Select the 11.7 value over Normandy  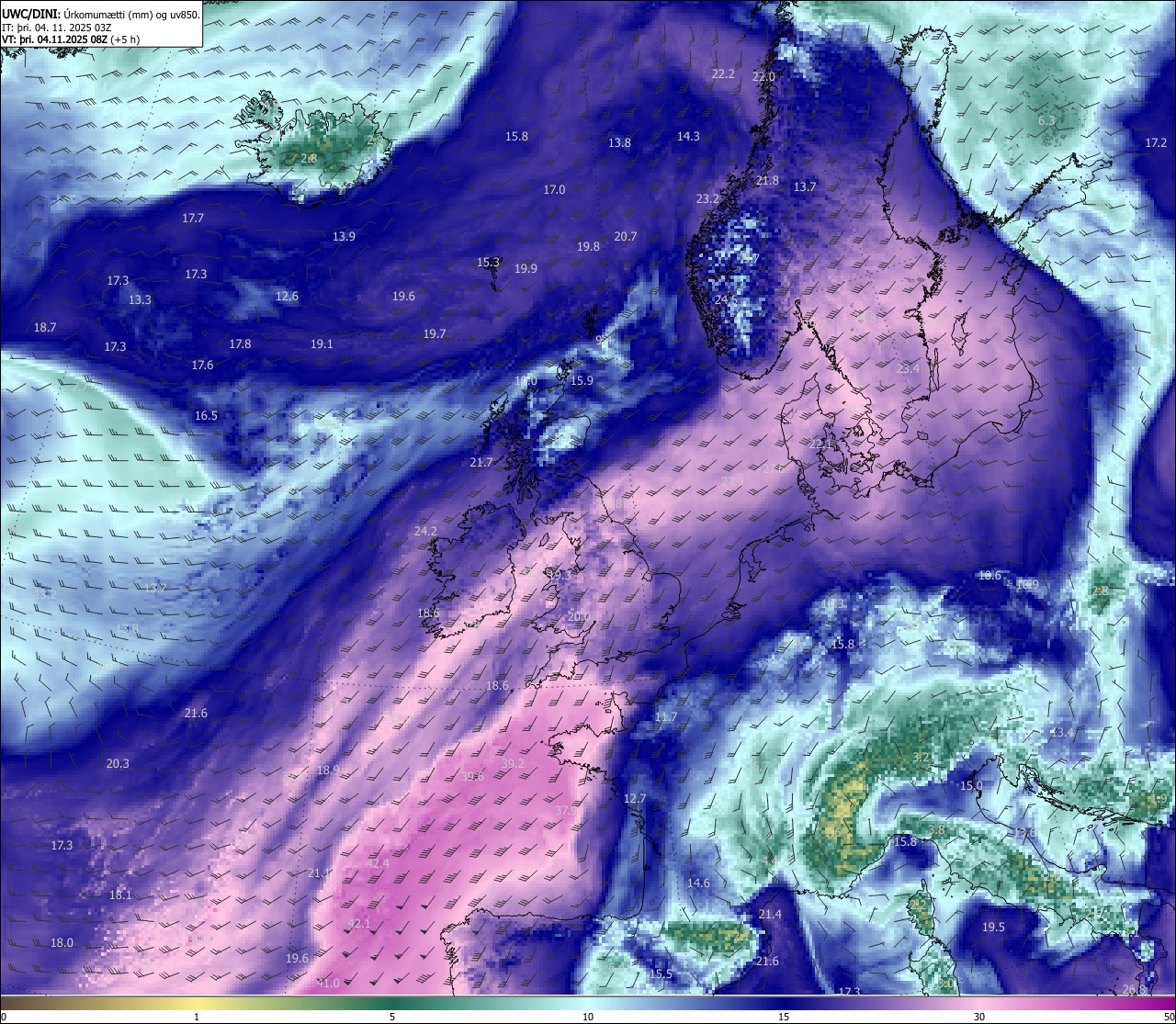click(x=666, y=716)
